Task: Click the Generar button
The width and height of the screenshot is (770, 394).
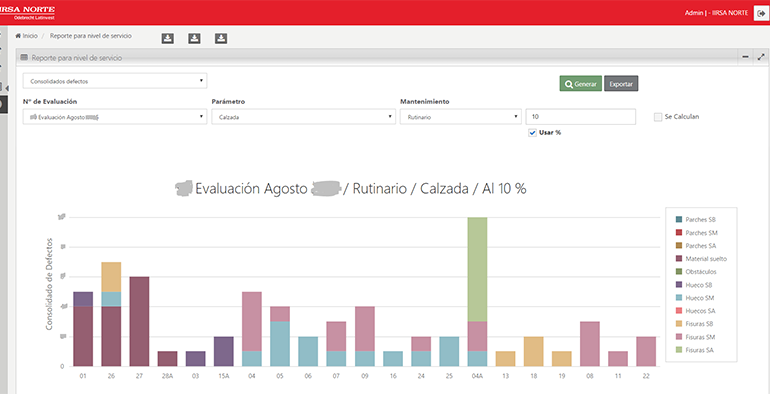Action: (580, 84)
